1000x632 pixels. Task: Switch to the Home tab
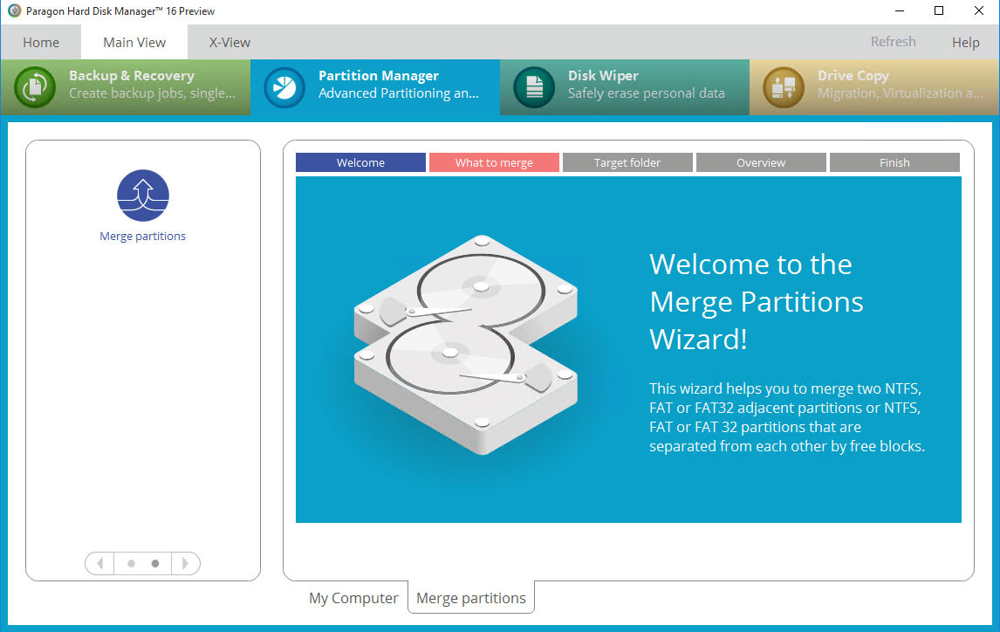(x=41, y=42)
